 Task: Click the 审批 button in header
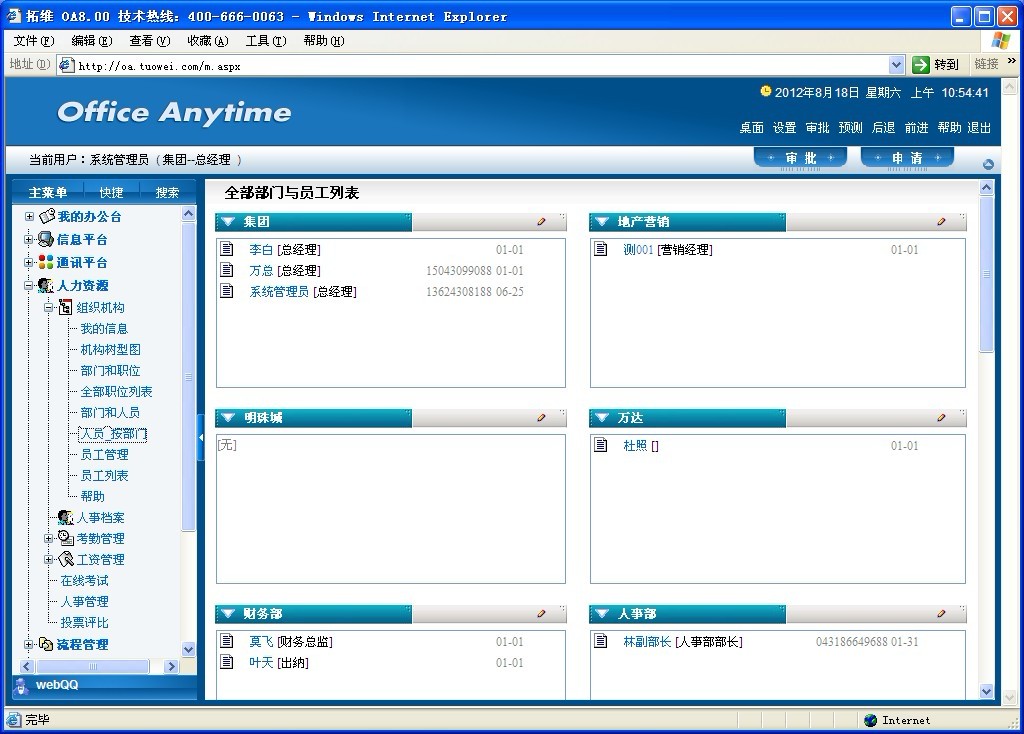click(x=800, y=158)
